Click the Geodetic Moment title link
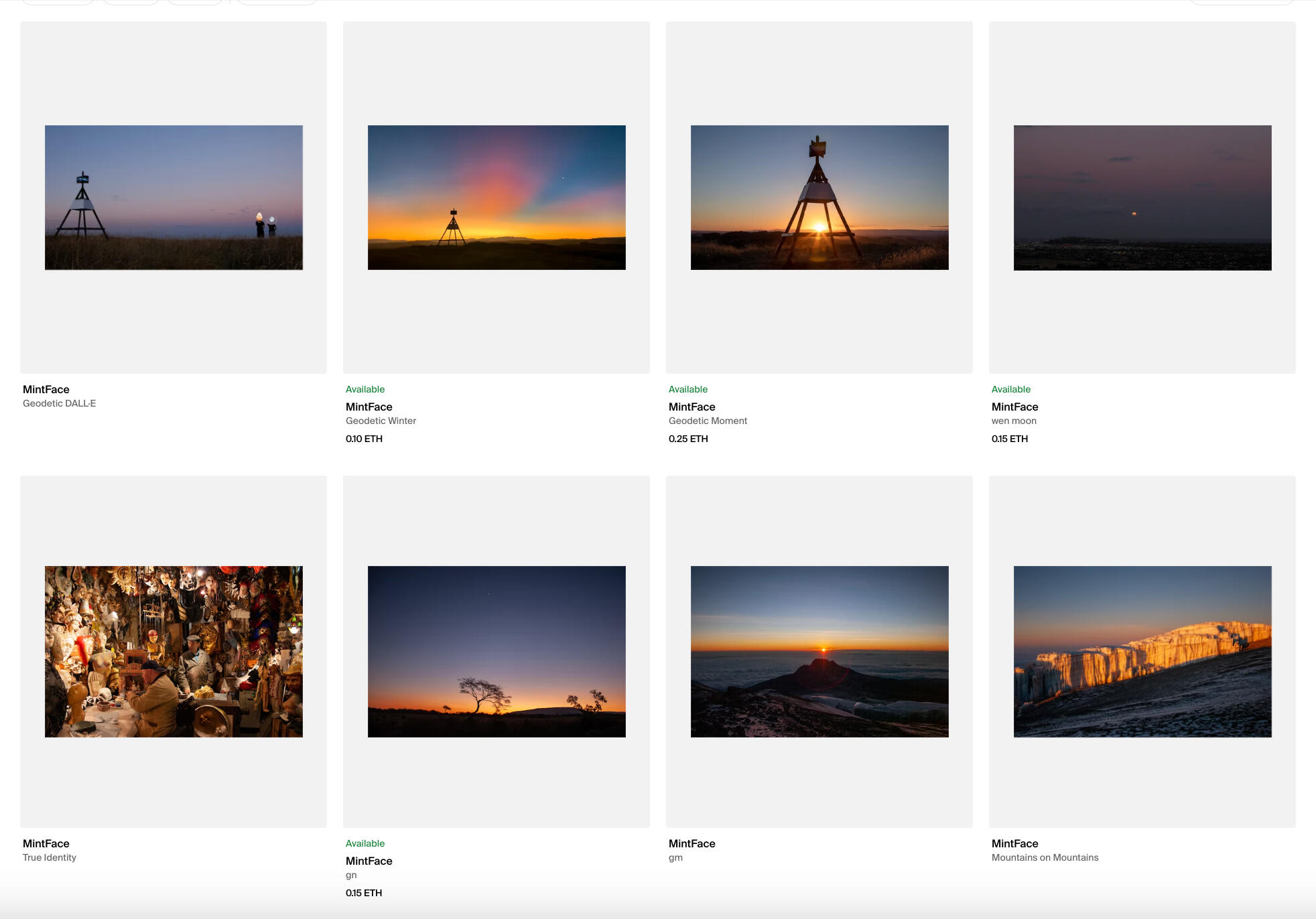1316x919 pixels. click(x=708, y=421)
